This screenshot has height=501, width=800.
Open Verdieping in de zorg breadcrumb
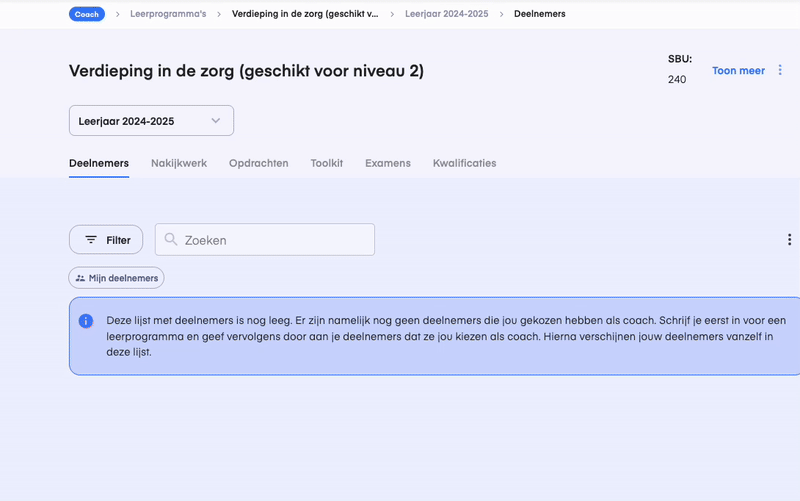[x=305, y=14]
